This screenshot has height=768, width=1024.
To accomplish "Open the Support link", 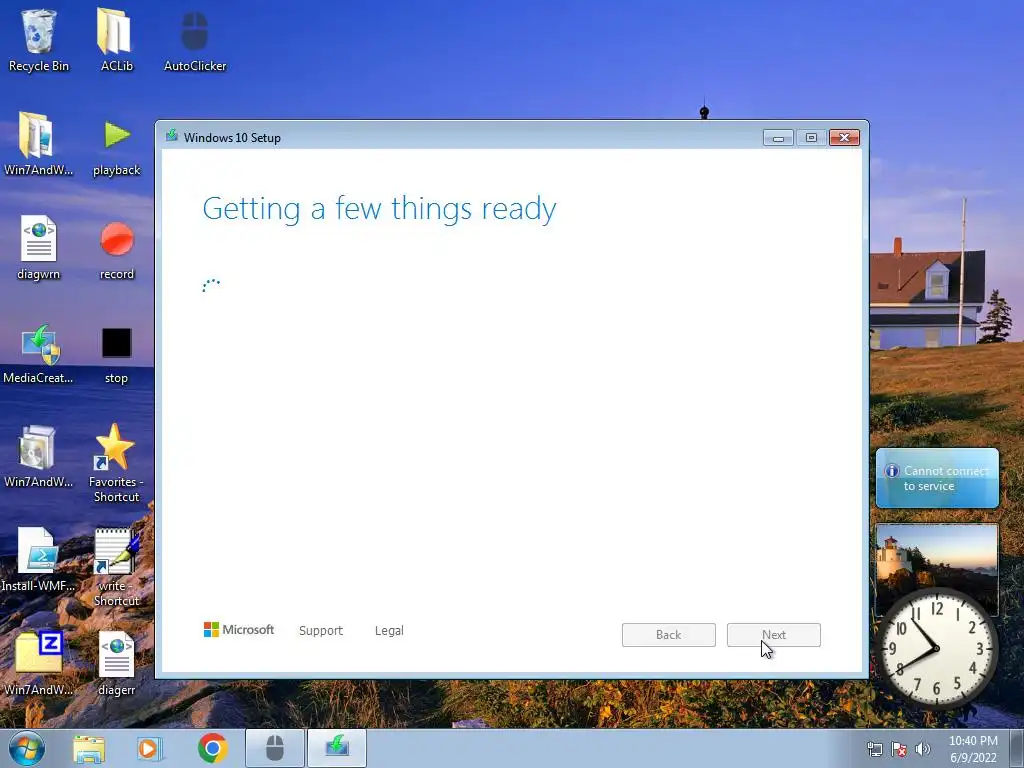I will (x=321, y=630).
